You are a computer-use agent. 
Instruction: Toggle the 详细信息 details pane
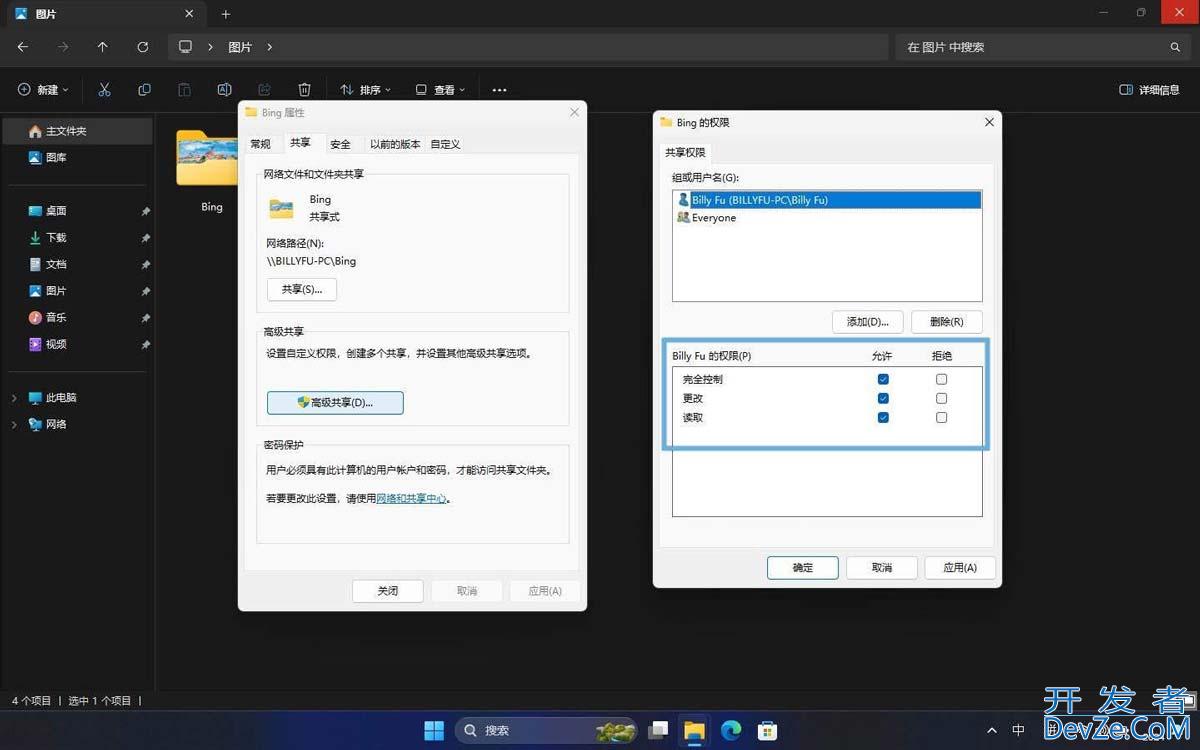tap(1150, 90)
